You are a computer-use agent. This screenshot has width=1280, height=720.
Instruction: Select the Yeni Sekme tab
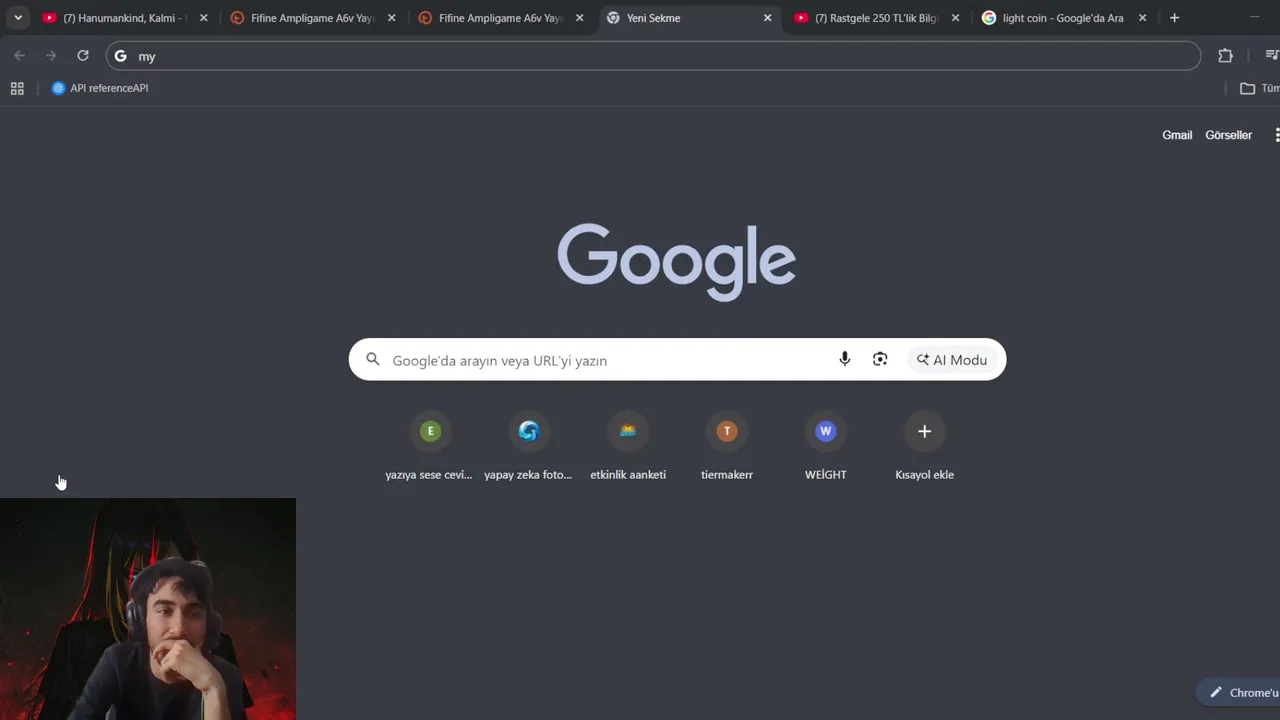pyautogui.click(x=687, y=18)
